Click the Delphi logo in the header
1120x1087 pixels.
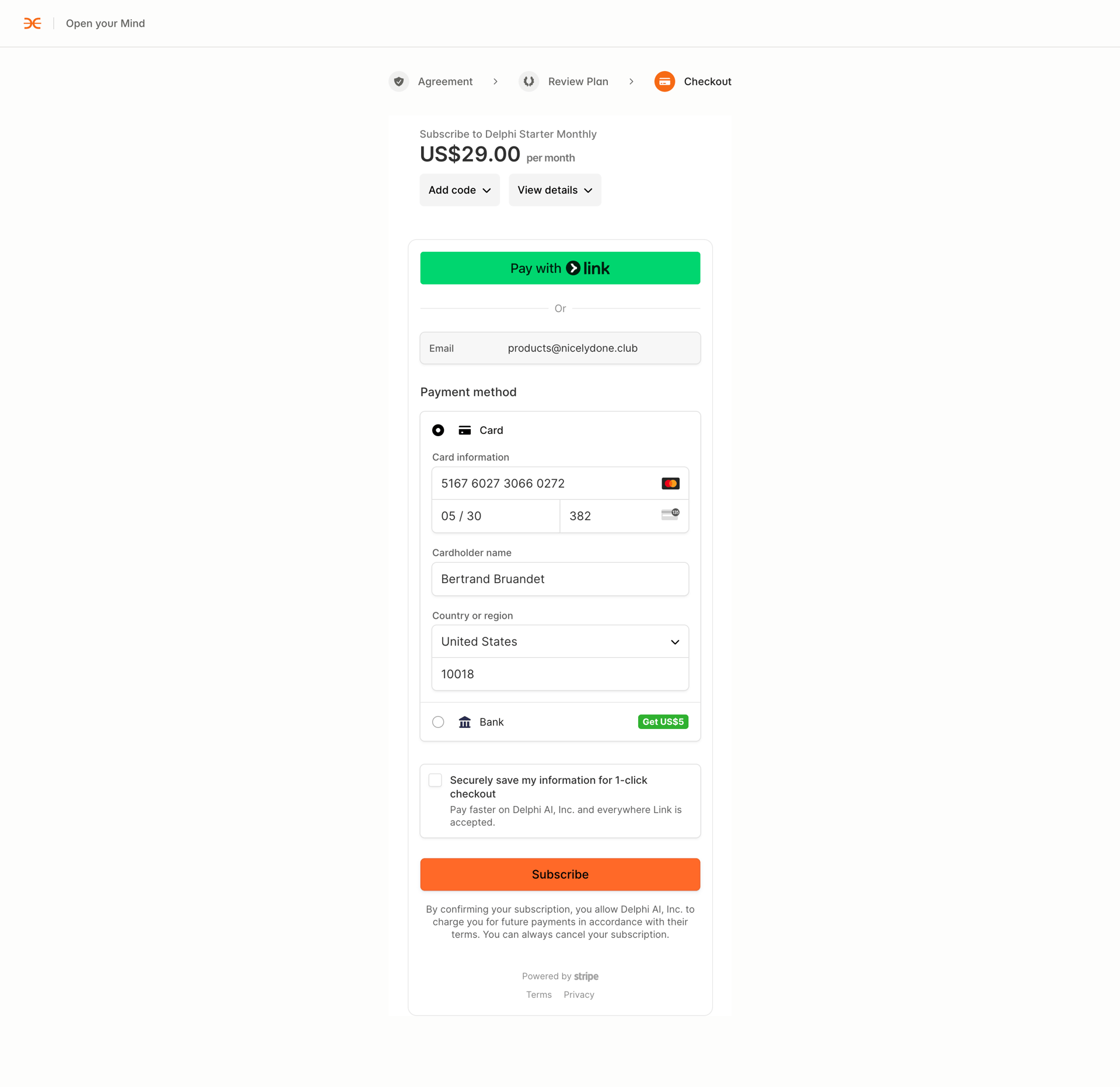33,23
